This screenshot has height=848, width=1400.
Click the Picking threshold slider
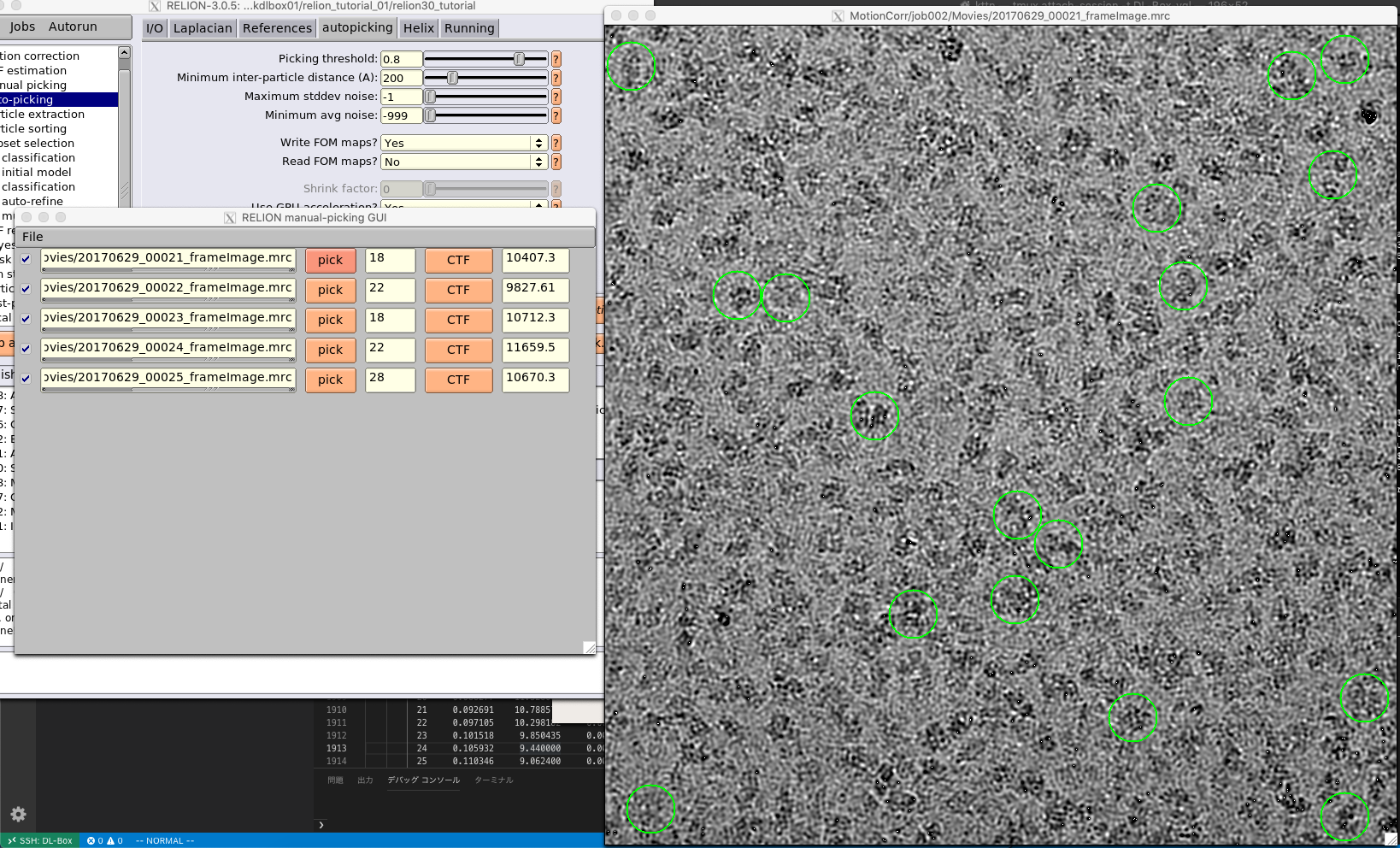pyautogui.click(x=486, y=59)
